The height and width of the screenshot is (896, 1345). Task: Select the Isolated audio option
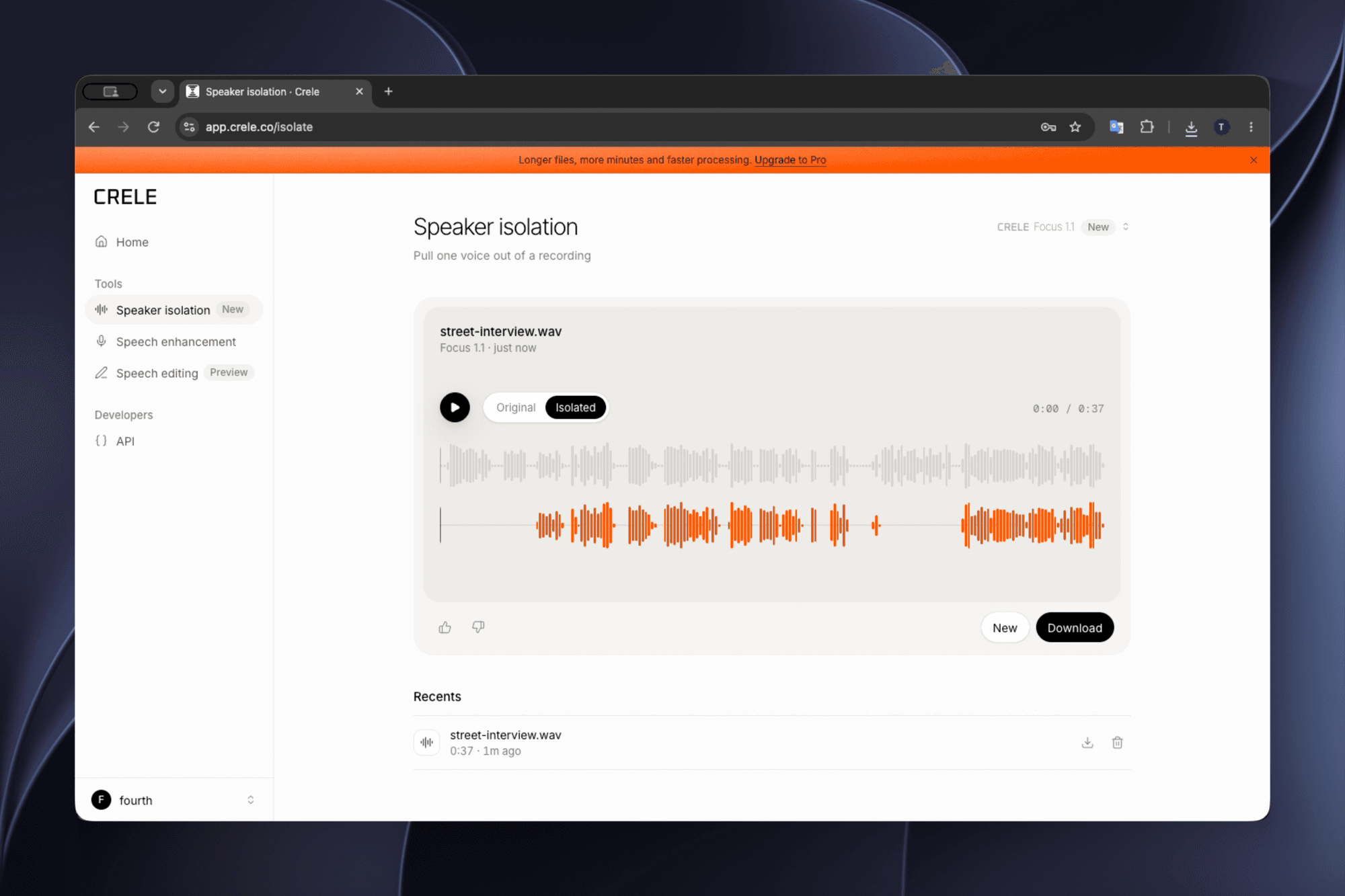click(x=576, y=407)
